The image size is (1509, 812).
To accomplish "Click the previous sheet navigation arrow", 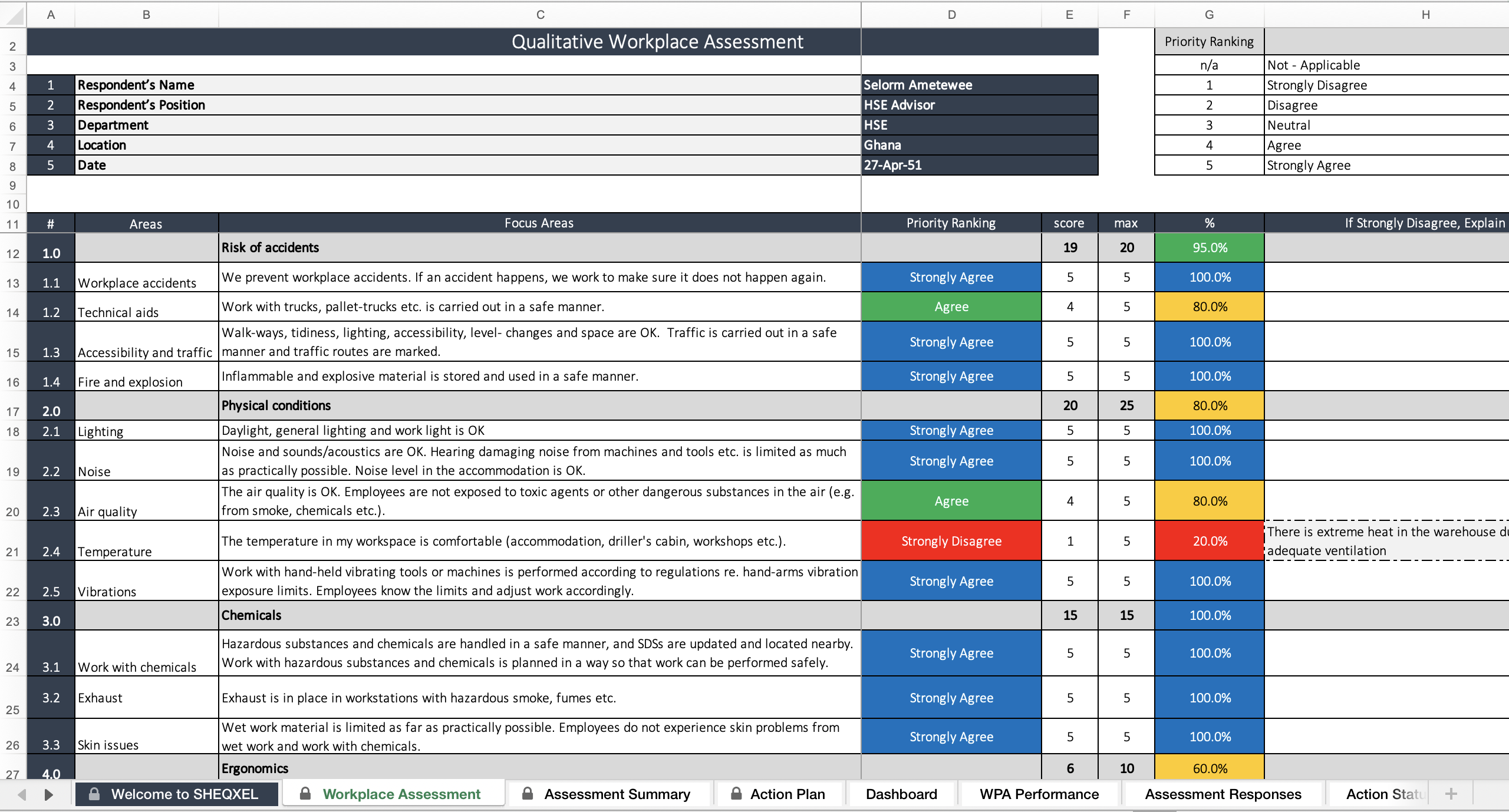I will pyautogui.click(x=22, y=794).
